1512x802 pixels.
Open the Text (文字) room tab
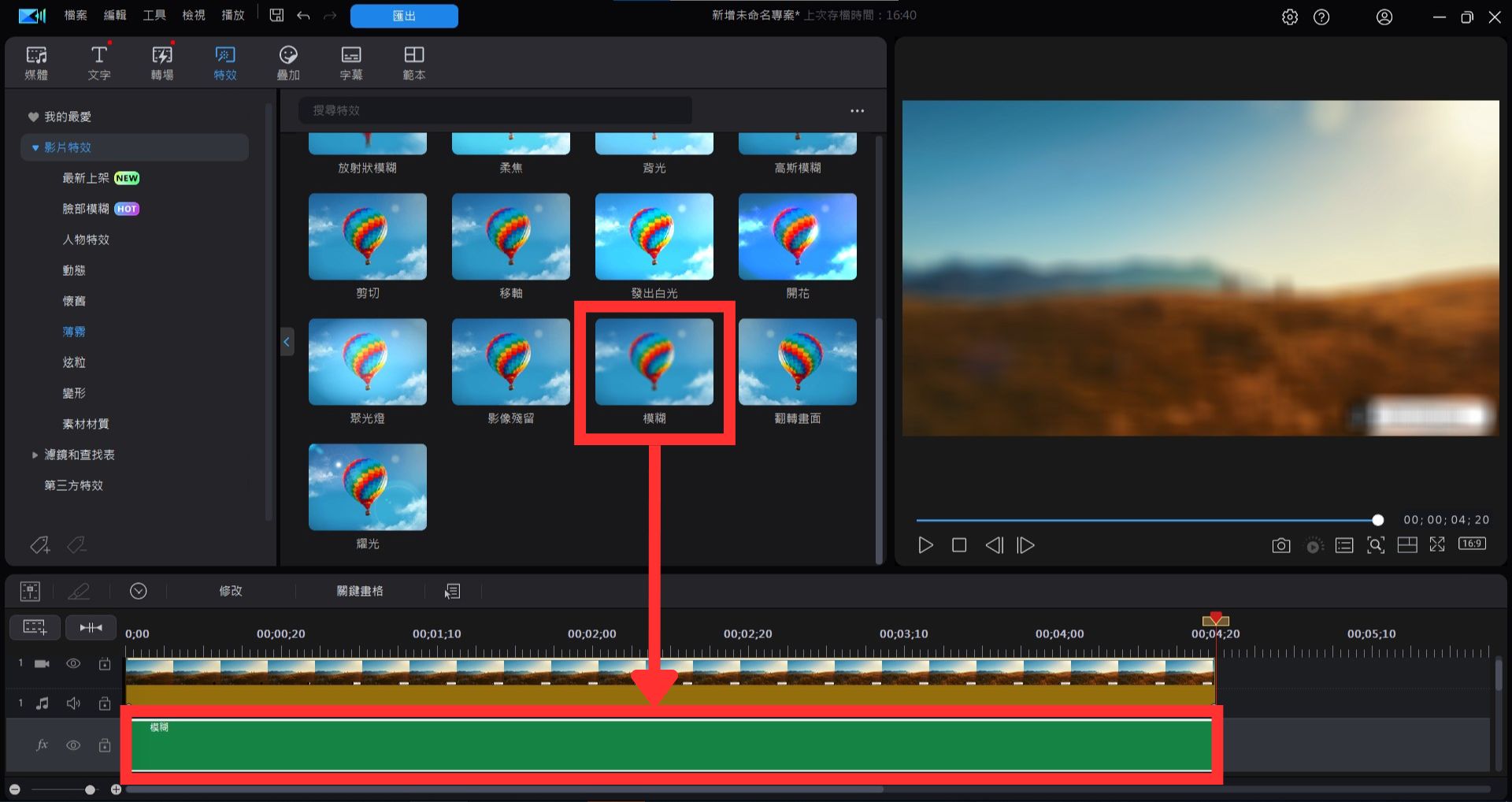tap(99, 62)
